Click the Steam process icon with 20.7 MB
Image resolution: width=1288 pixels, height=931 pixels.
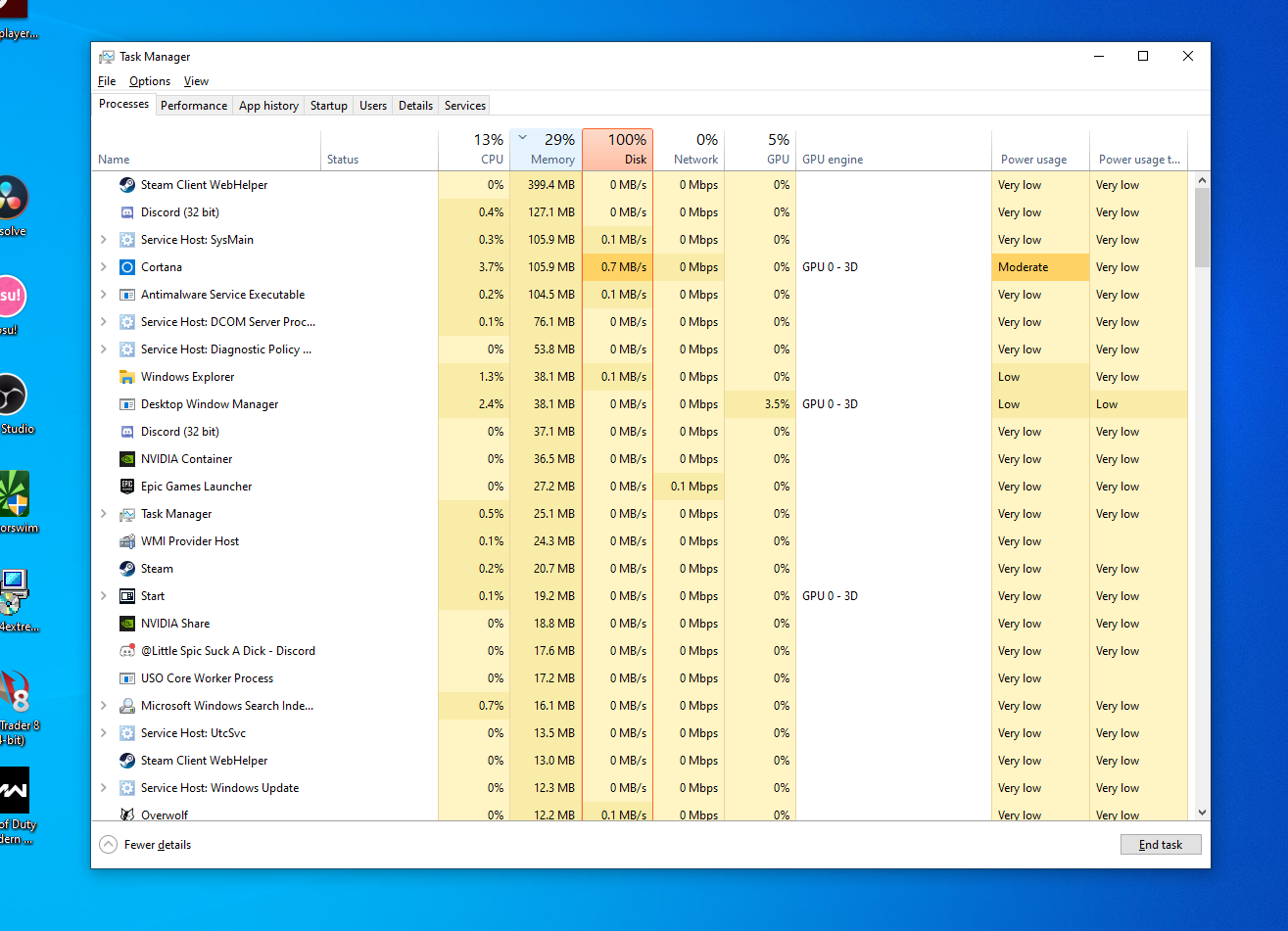(x=127, y=569)
